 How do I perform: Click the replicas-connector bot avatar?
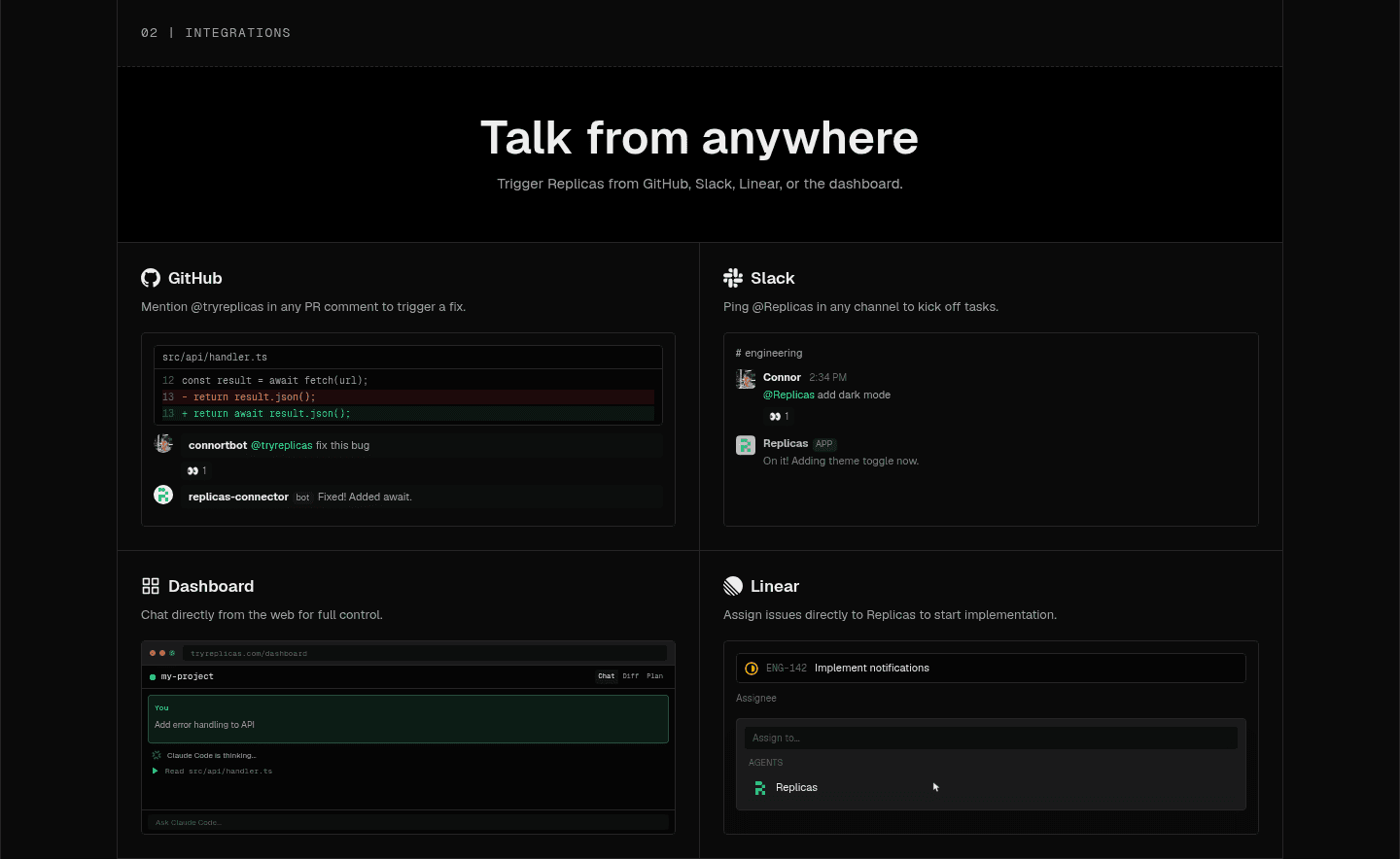pyautogui.click(x=163, y=495)
